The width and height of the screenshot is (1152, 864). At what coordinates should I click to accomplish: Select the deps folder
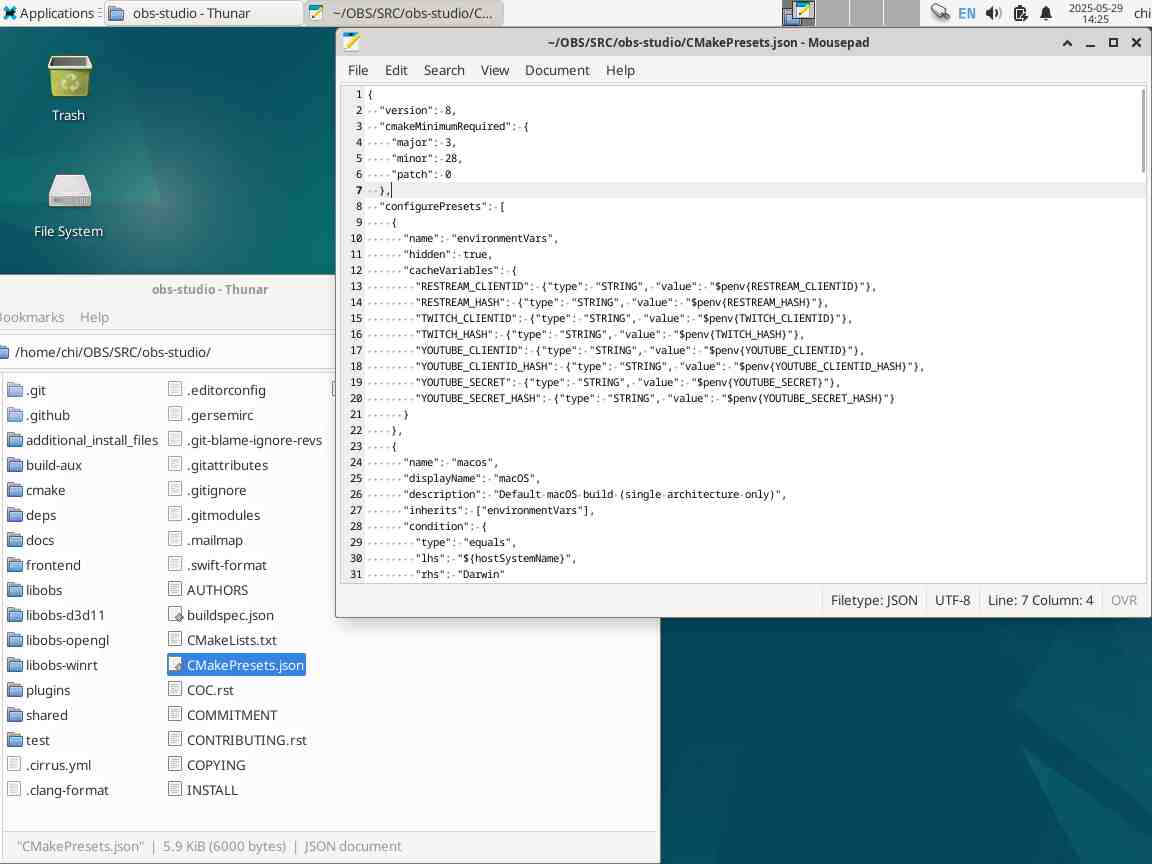tap(32, 515)
